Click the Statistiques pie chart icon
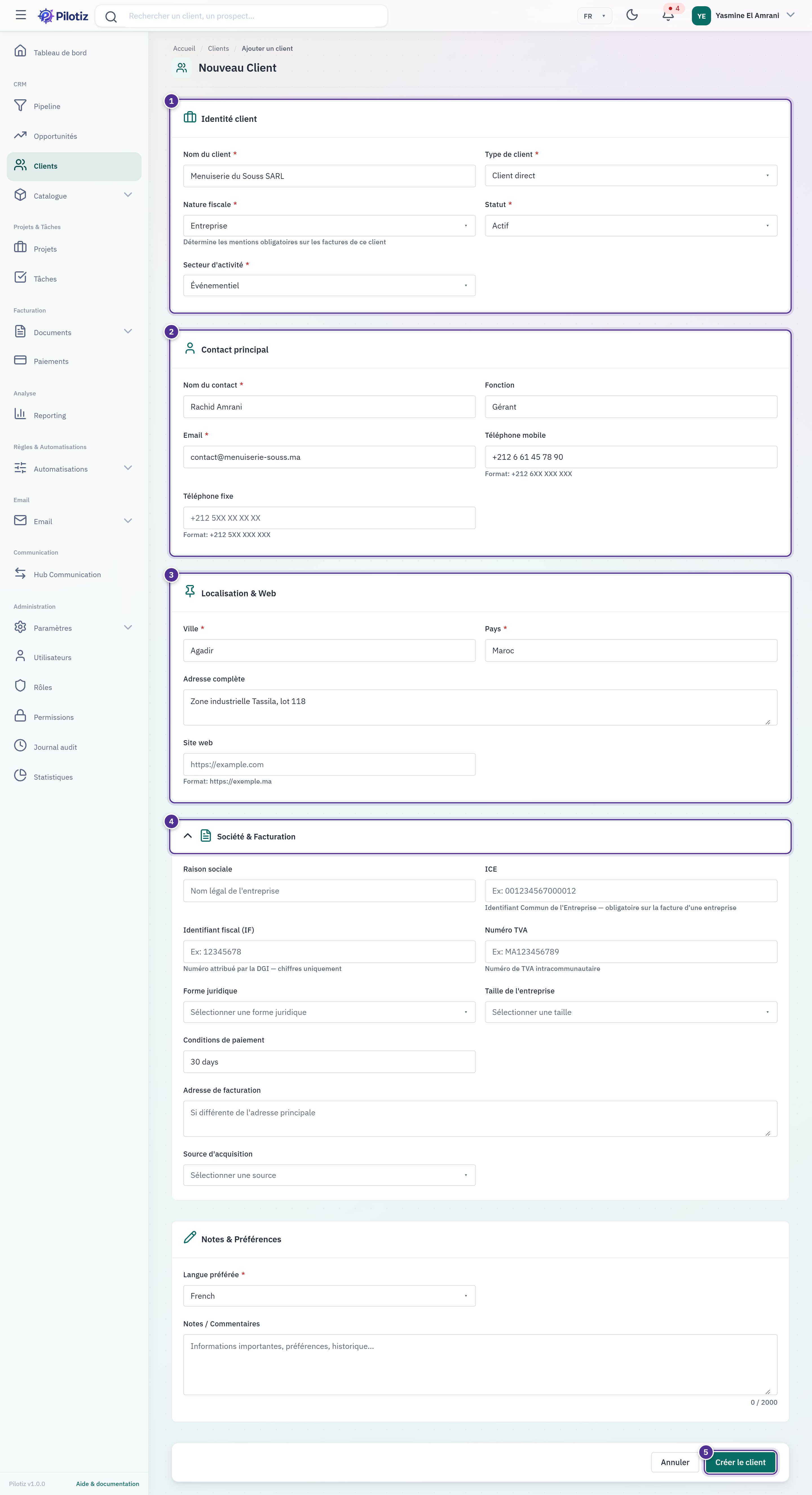Screen dimensions: 812x1495 (x=20, y=775)
